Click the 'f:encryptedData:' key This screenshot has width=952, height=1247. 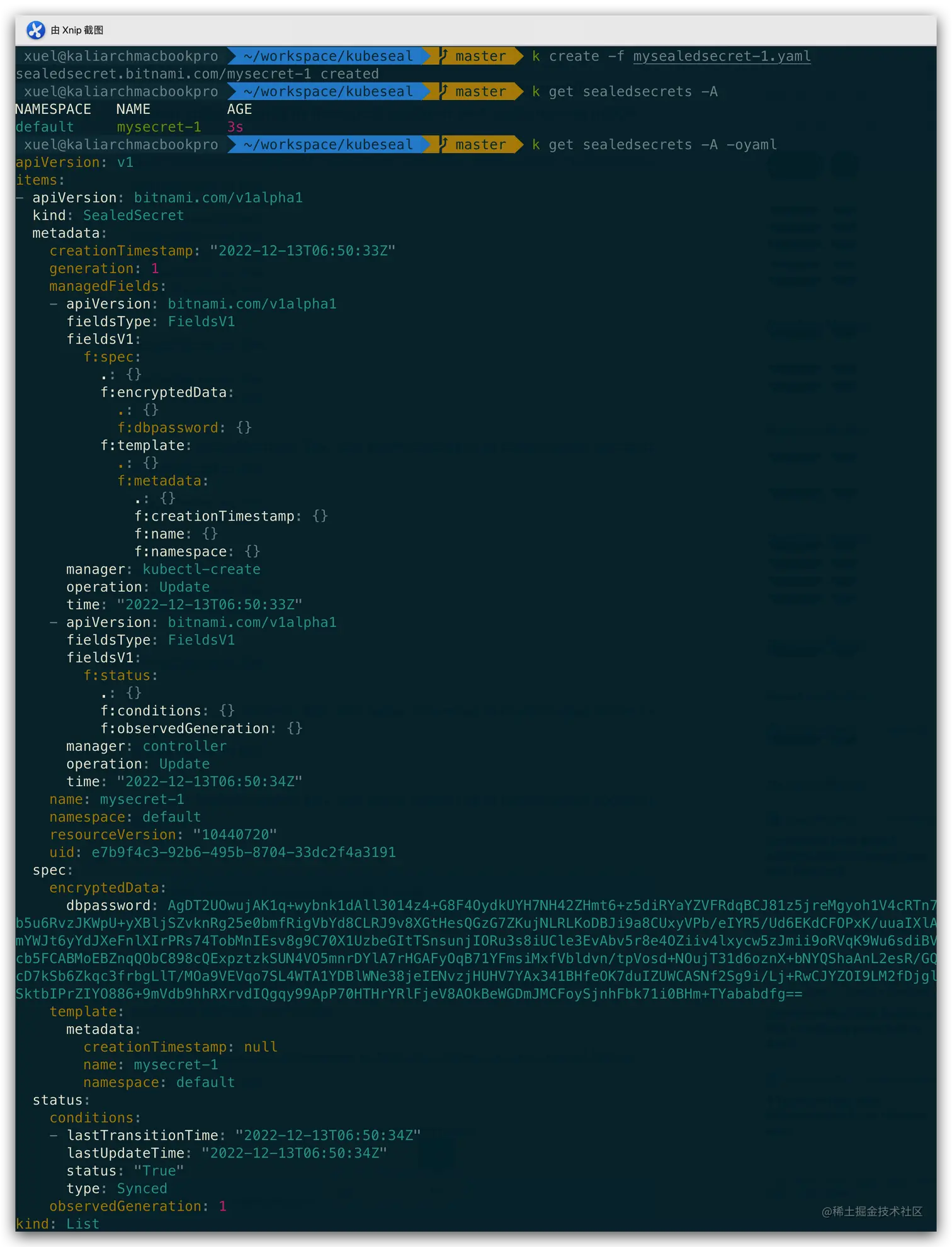point(167,392)
